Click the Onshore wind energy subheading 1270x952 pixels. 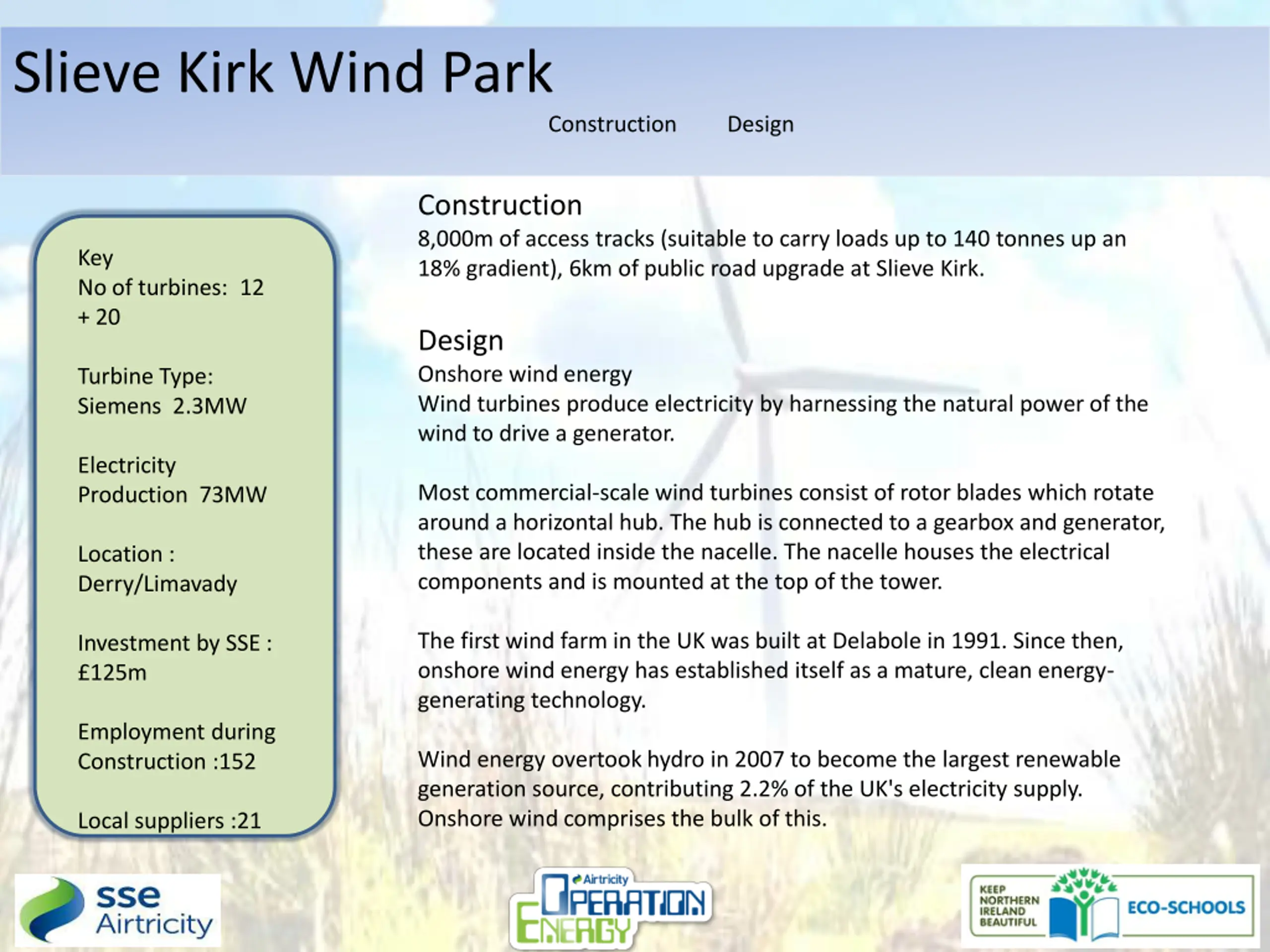point(525,374)
